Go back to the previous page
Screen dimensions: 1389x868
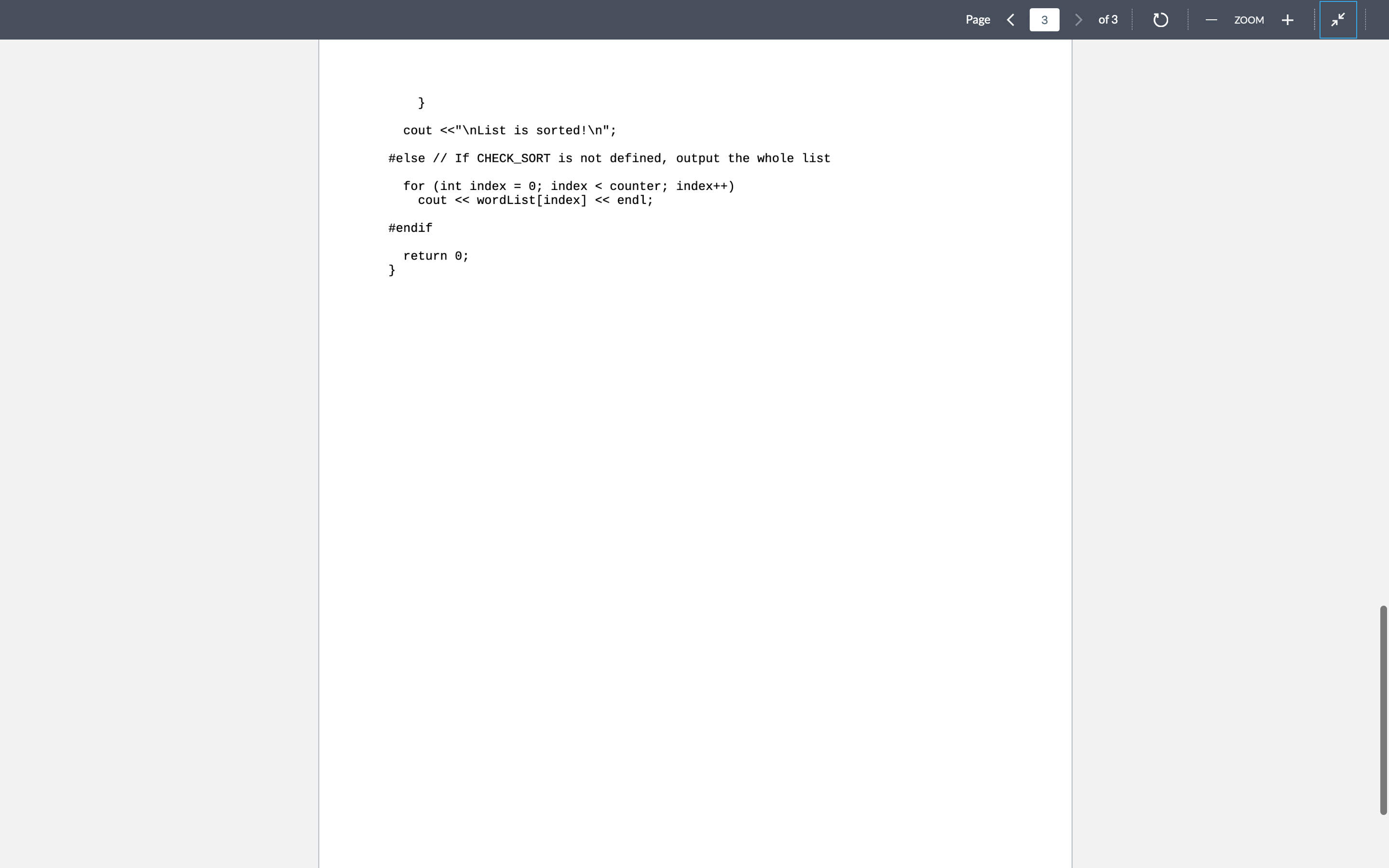tap(1010, 19)
